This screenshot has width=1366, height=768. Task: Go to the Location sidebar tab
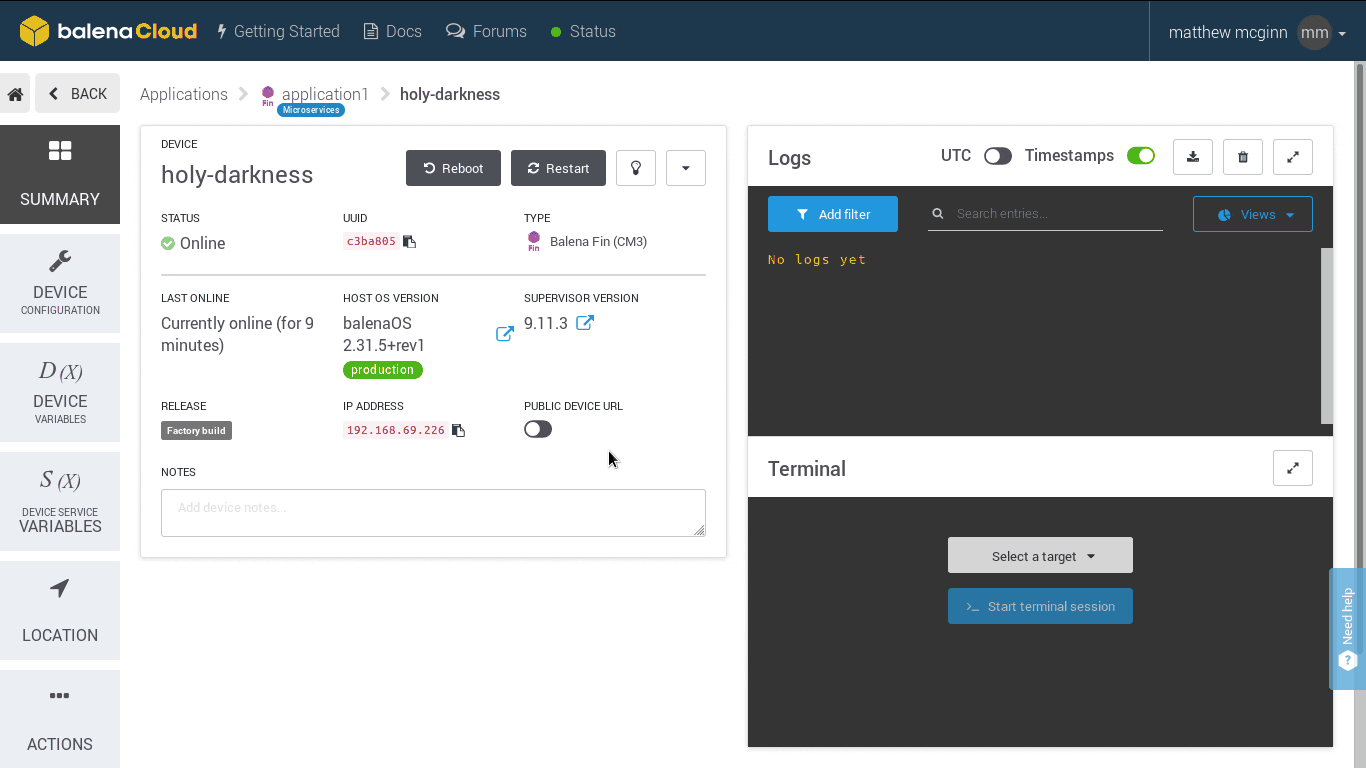click(60, 611)
